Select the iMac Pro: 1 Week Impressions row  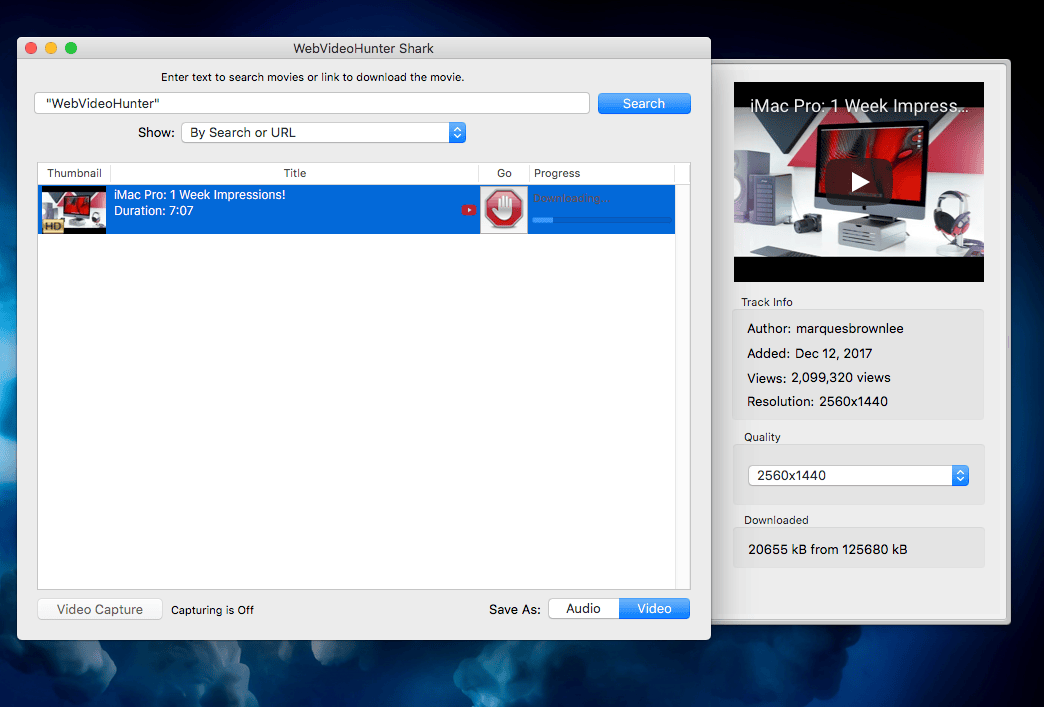(356, 210)
